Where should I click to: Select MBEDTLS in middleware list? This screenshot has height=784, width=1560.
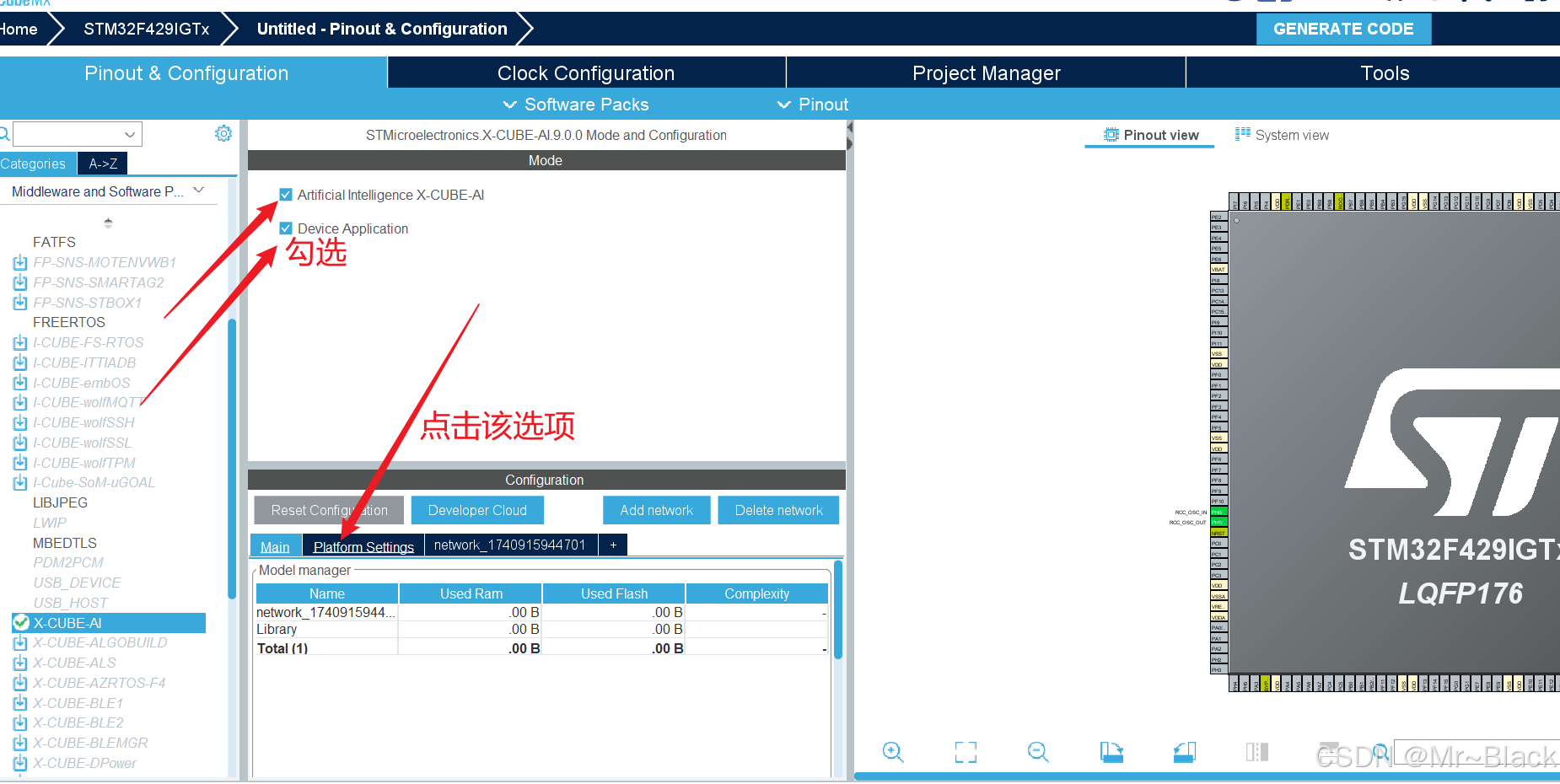[x=64, y=543]
